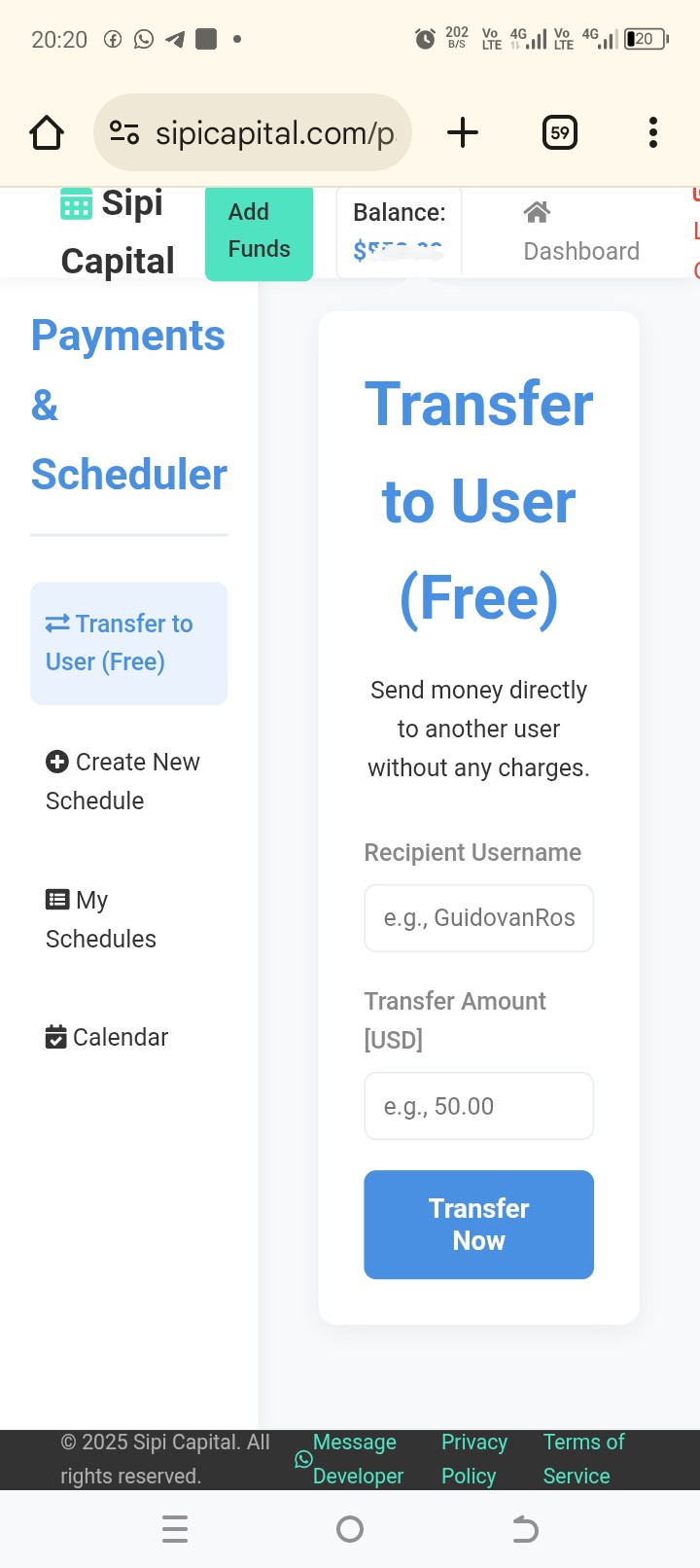
Task: Open the Privacy Policy link
Action: tap(474, 1459)
